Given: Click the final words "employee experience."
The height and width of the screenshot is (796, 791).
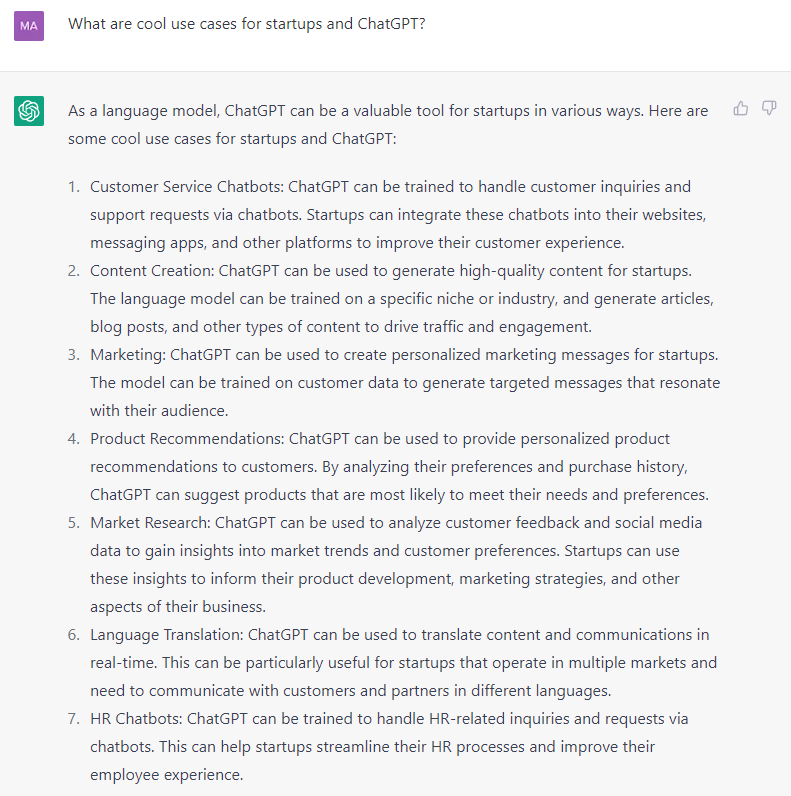Looking at the screenshot, I should click(166, 775).
